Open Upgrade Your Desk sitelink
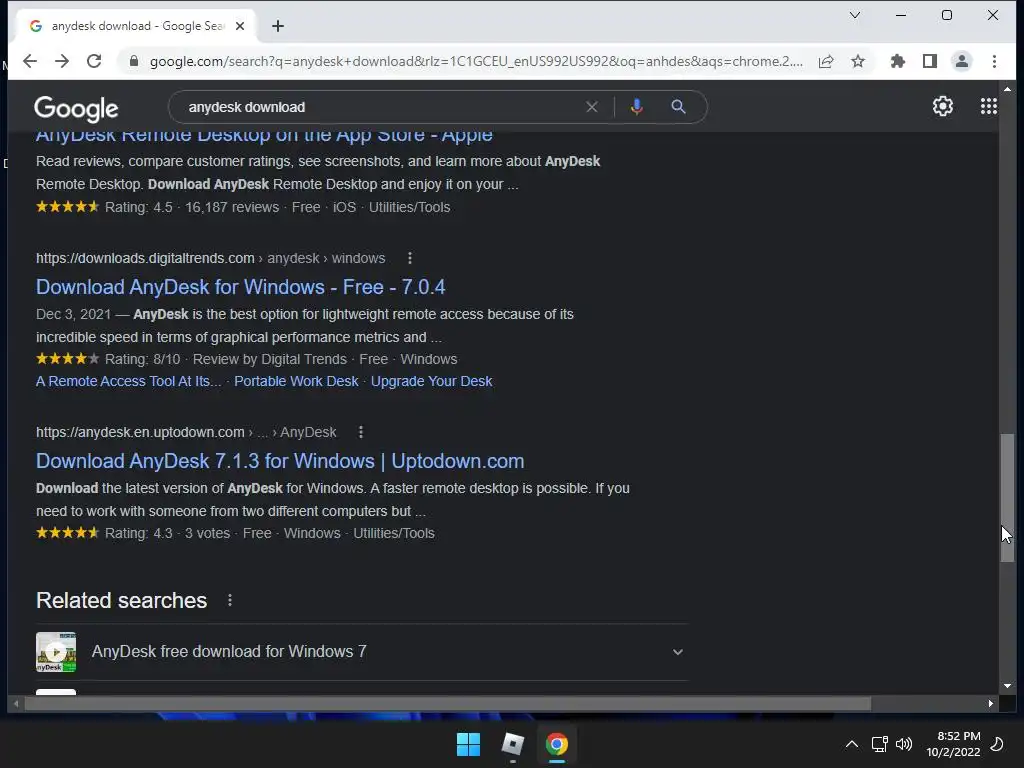This screenshot has width=1024, height=768. (x=431, y=381)
